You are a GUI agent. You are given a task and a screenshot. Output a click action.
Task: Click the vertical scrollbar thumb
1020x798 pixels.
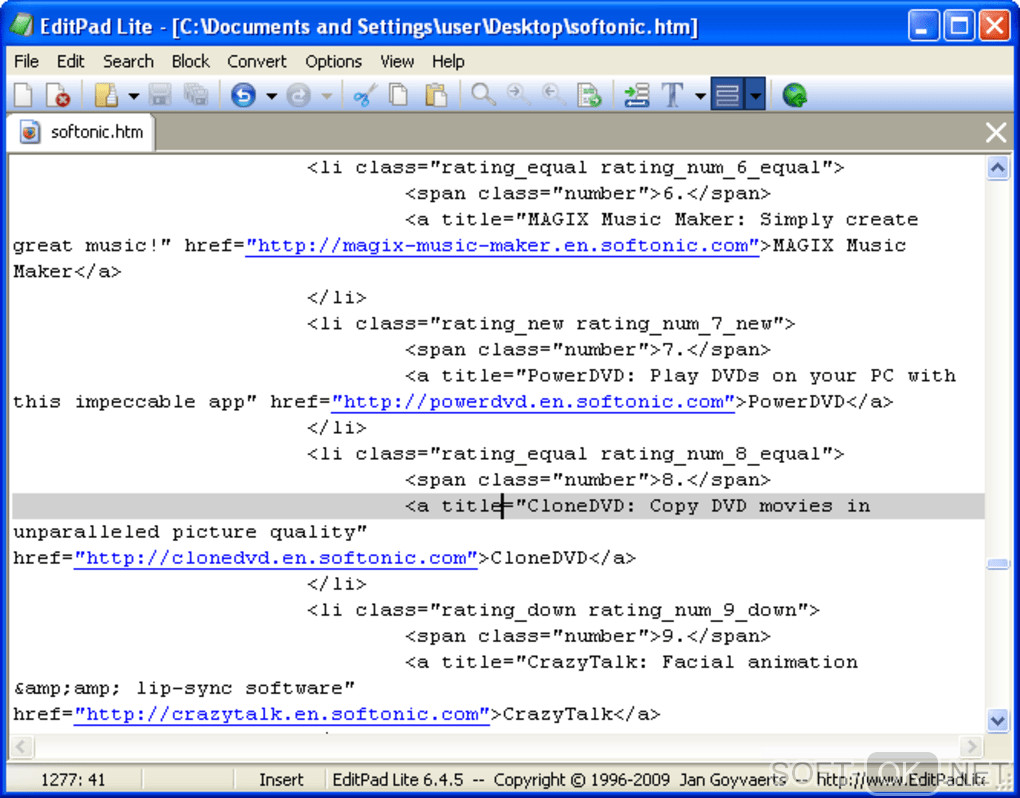point(997,563)
